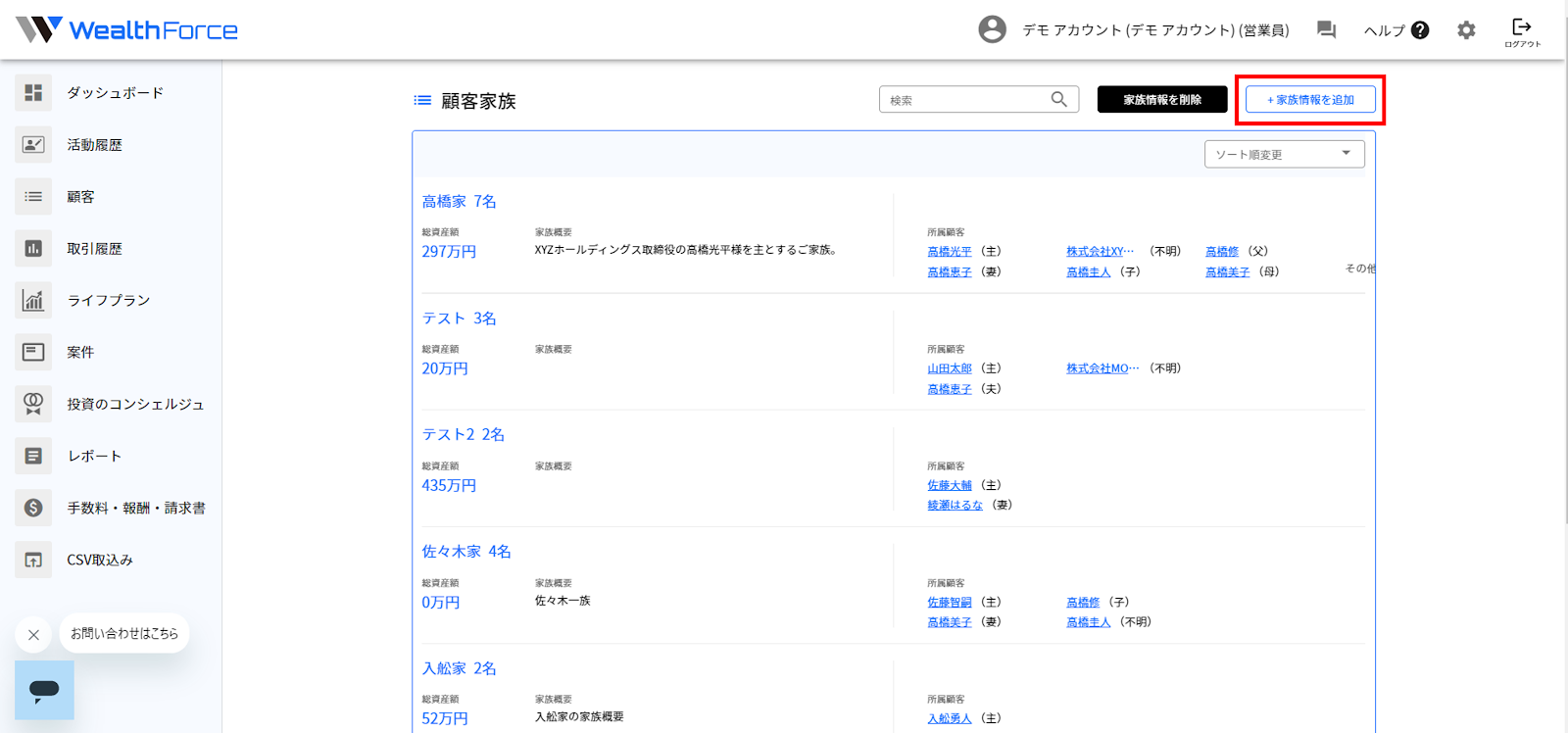Click the 435万円 total assets value
The height and width of the screenshot is (733, 1568).
click(x=449, y=485)
